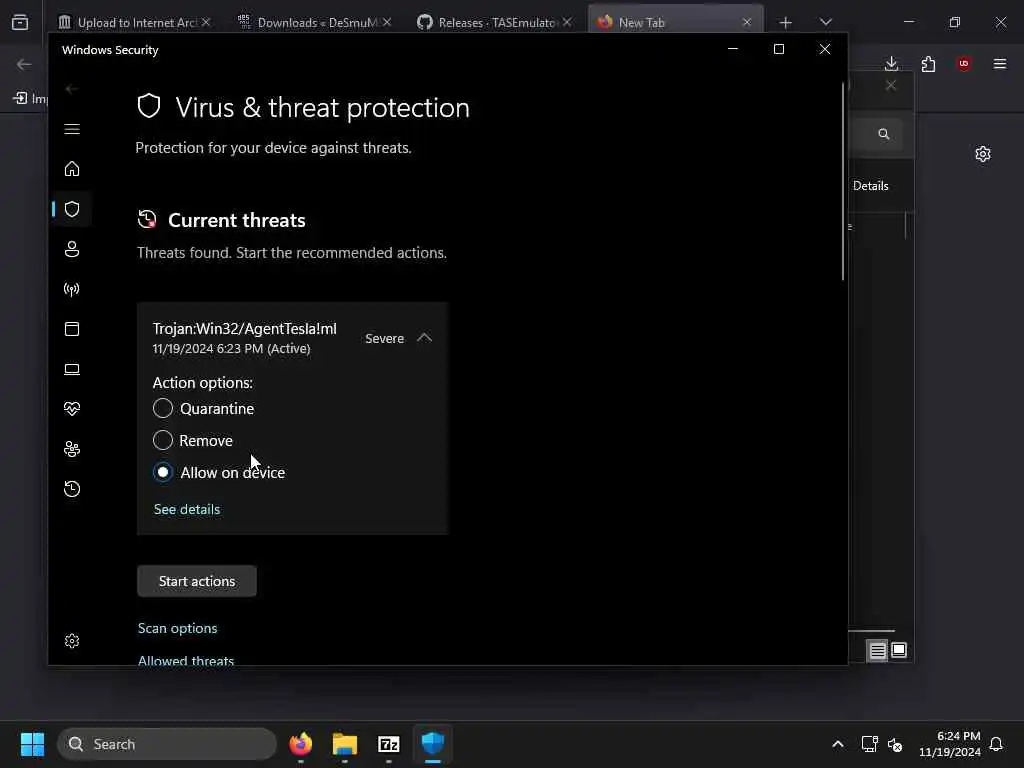Click the taskbar Search box
Image resolution: width=1024 pixels, height=768 pixels.
[167, 744]
